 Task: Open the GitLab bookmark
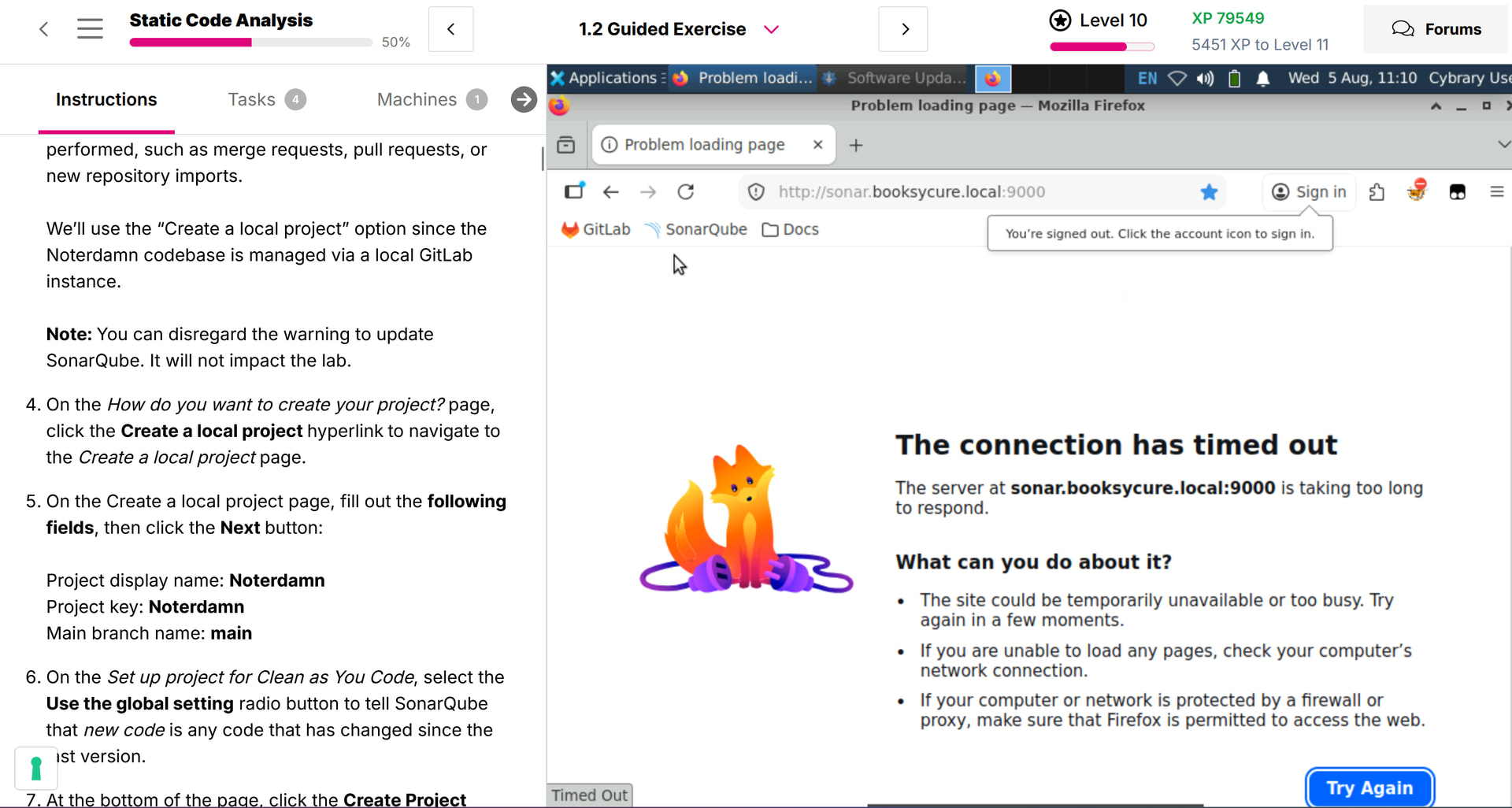596,229
